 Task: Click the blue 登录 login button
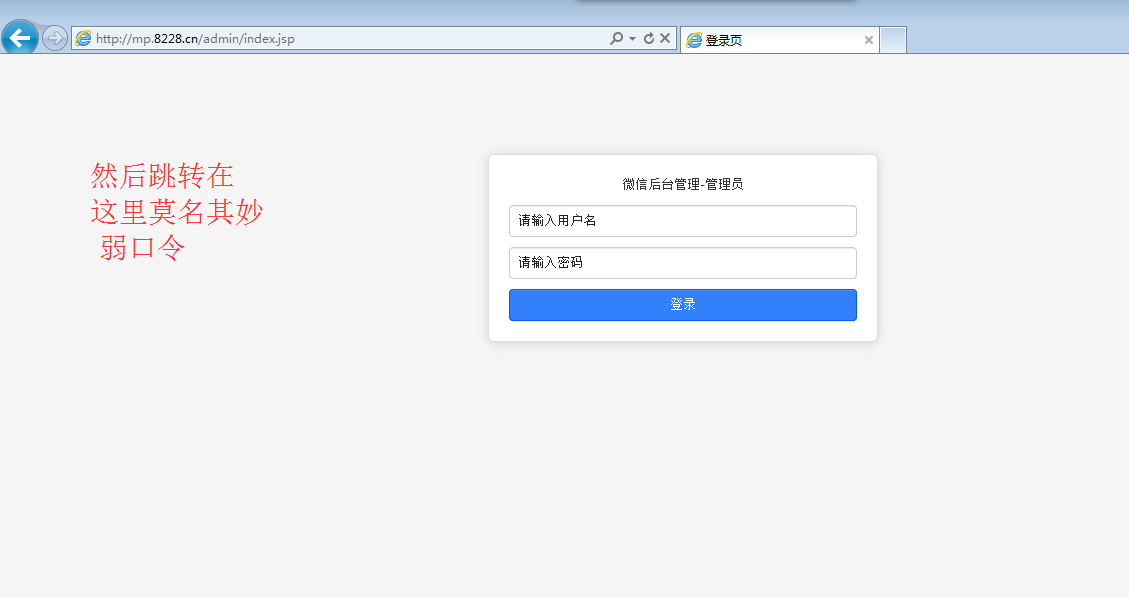683,305
